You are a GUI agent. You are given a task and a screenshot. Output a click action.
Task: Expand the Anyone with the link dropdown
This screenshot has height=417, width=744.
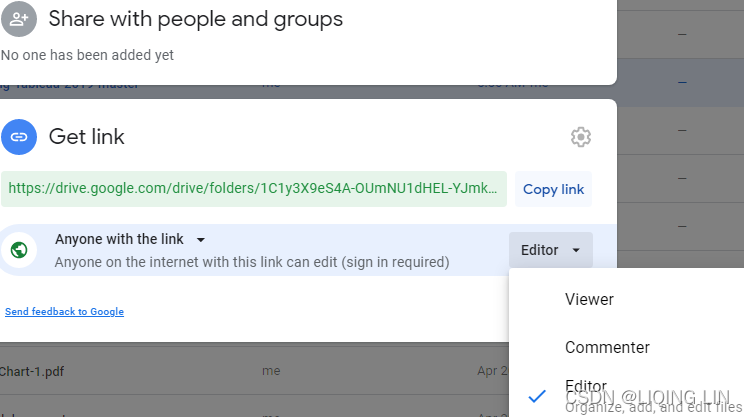[x=130, y=239]
